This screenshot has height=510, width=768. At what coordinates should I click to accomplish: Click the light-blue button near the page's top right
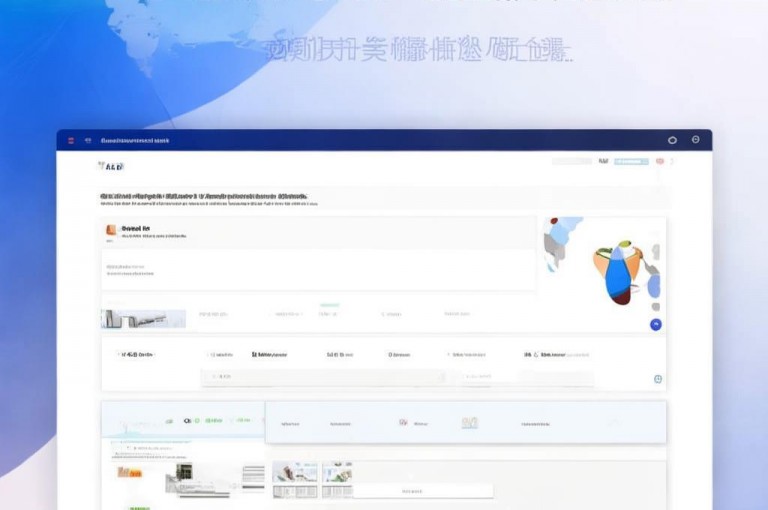(631, 161)
